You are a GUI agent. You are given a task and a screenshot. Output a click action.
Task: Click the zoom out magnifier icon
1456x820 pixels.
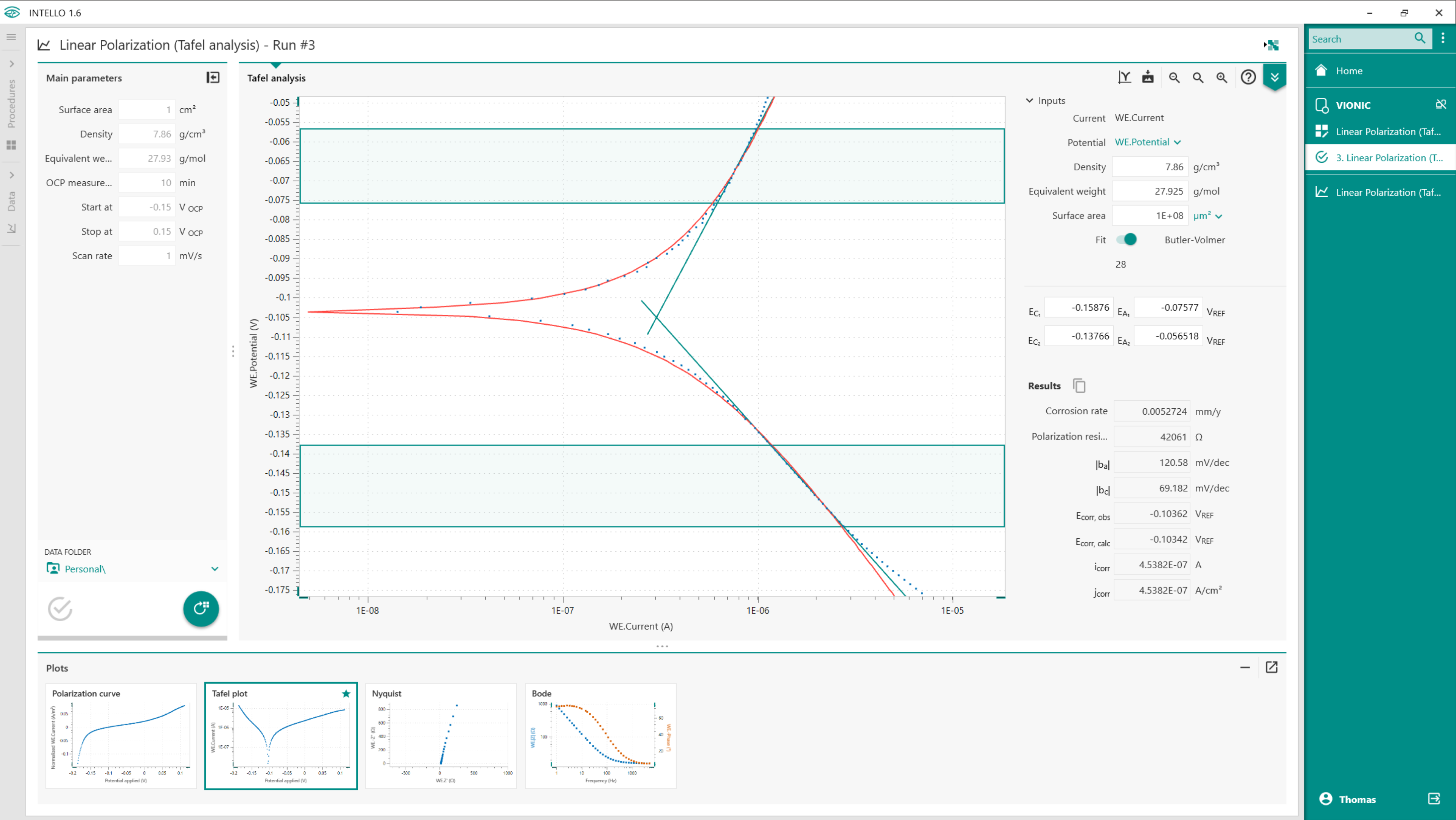[1174, 78]
